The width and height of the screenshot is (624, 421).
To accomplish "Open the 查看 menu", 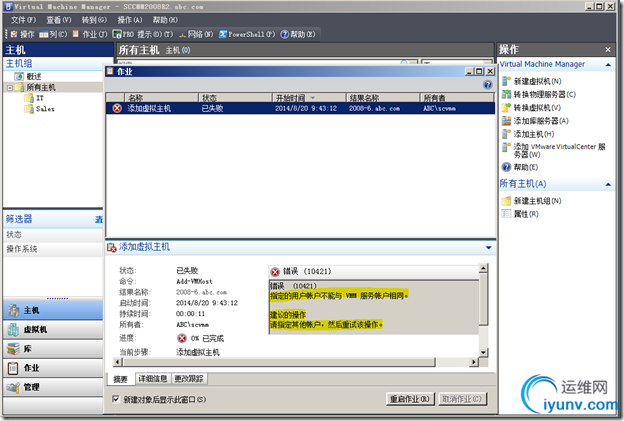I will (58, 20).
